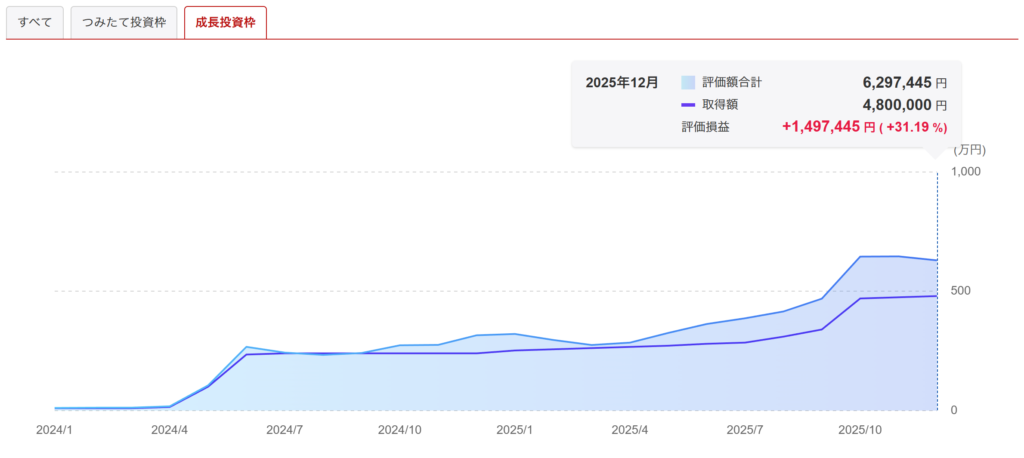Viewport: 1024px width, 458px height.
Task: Switch to the すべて tab
Action: click(x=35, y=22)
